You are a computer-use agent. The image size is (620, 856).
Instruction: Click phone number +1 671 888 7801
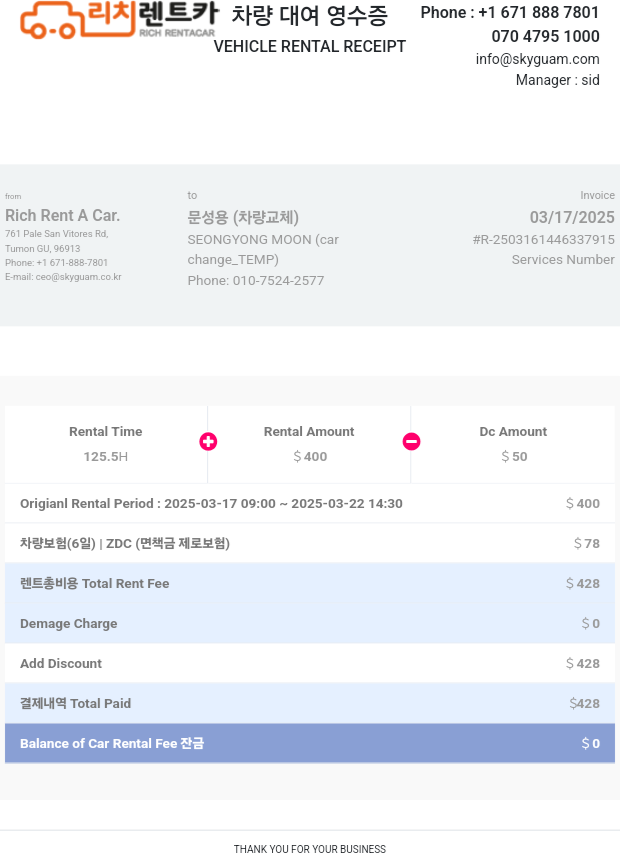pyautogui.click(x=539, y=13)
